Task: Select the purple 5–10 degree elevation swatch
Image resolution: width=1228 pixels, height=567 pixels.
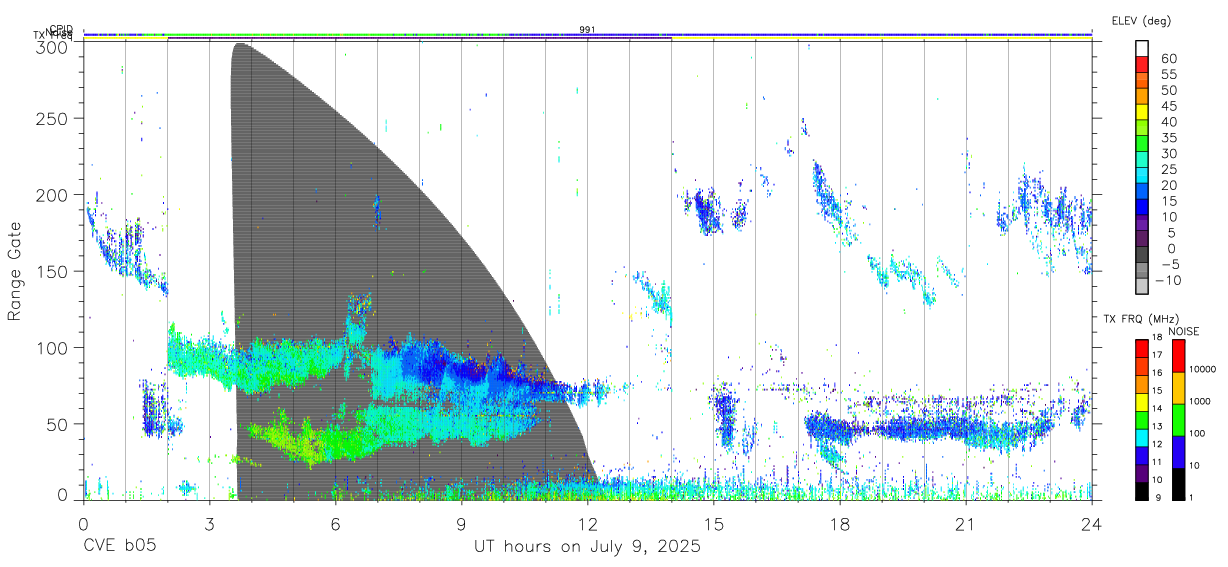Action: (1143, 225)
